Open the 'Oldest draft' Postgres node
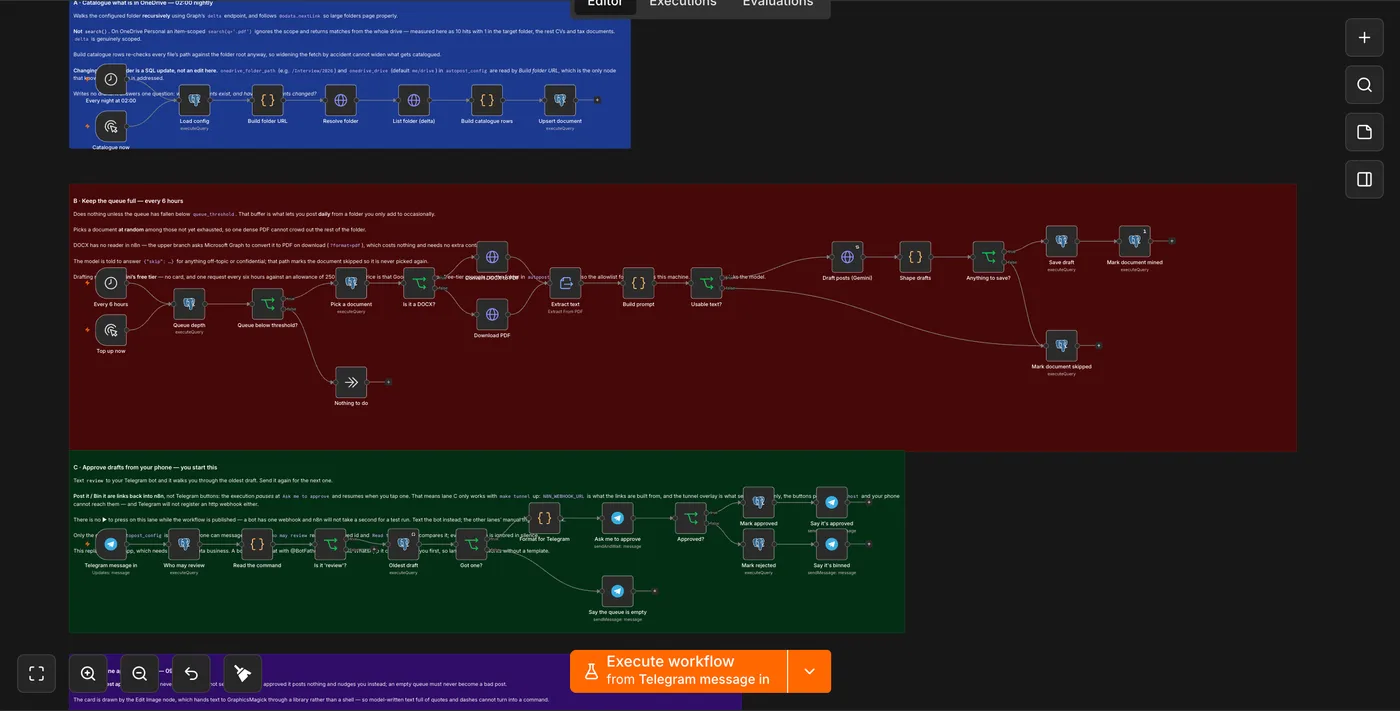 pyautogui.click(x=403, y=544)
